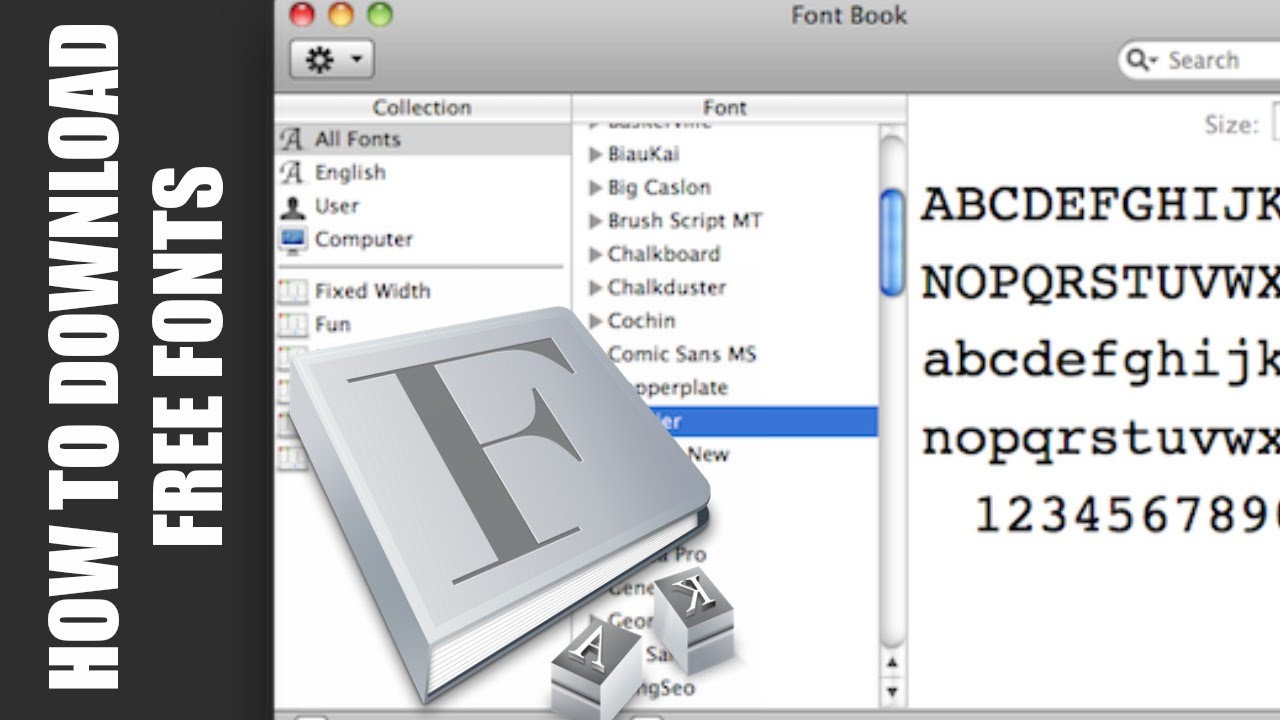
Task: Click the Font column header
Action: 725,107
